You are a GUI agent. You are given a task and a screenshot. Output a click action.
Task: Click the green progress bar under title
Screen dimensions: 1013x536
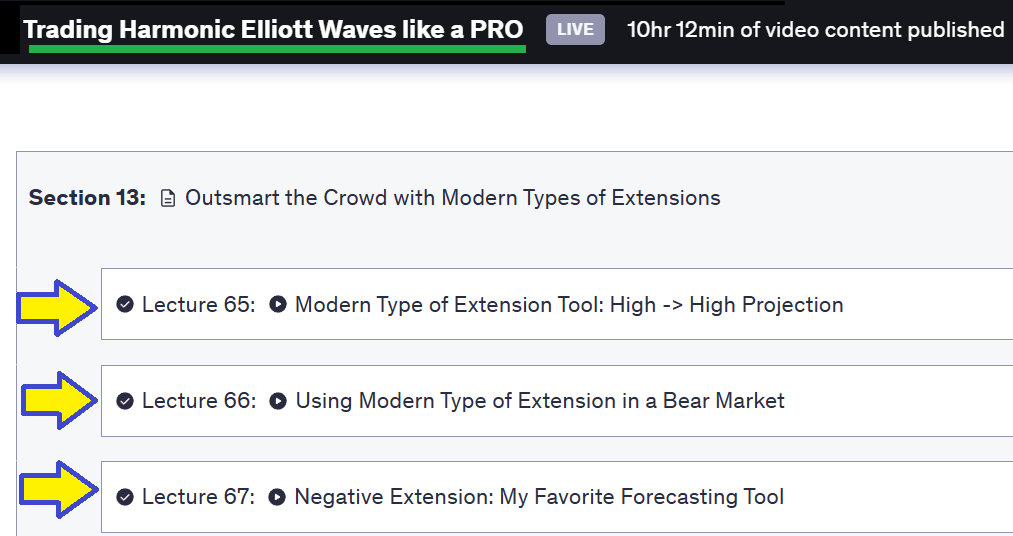[277, 48]
